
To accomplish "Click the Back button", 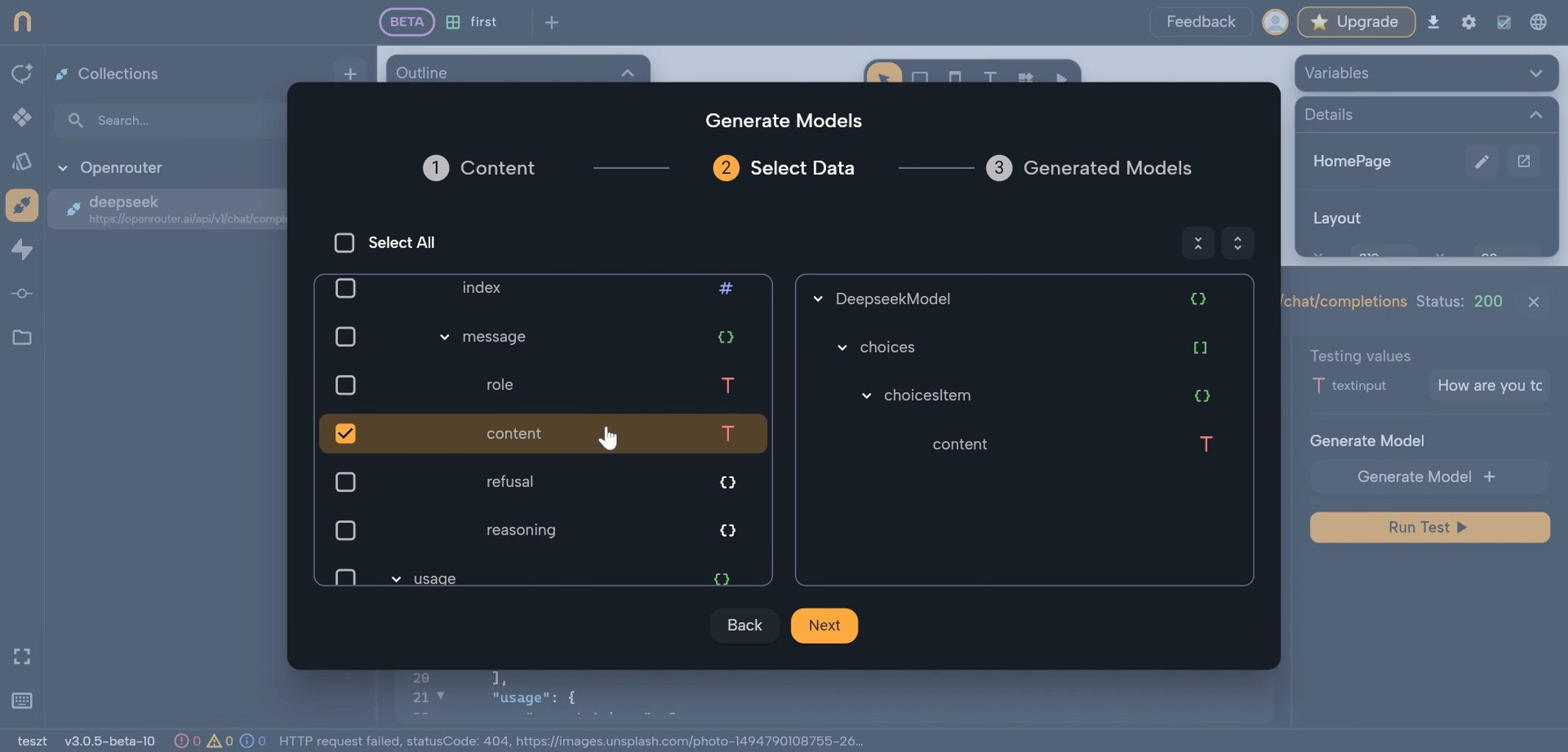I will [744, 626].
